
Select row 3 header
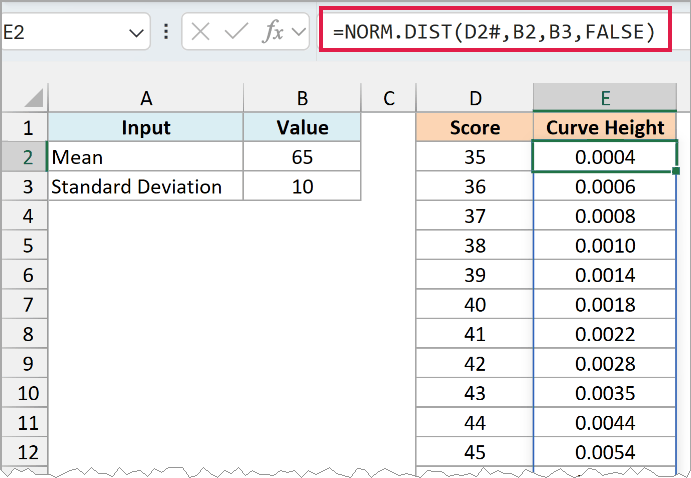(x=24, y=186)
